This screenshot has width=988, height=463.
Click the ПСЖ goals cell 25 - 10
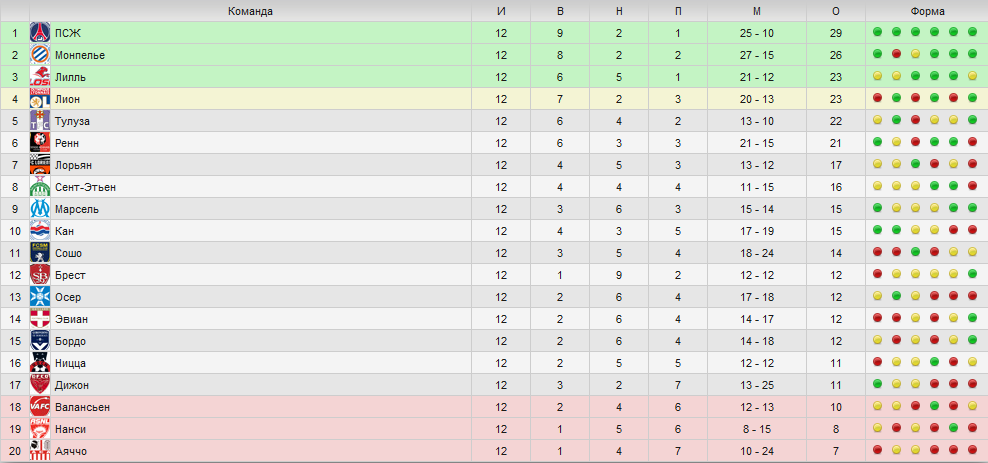[756, 33]
